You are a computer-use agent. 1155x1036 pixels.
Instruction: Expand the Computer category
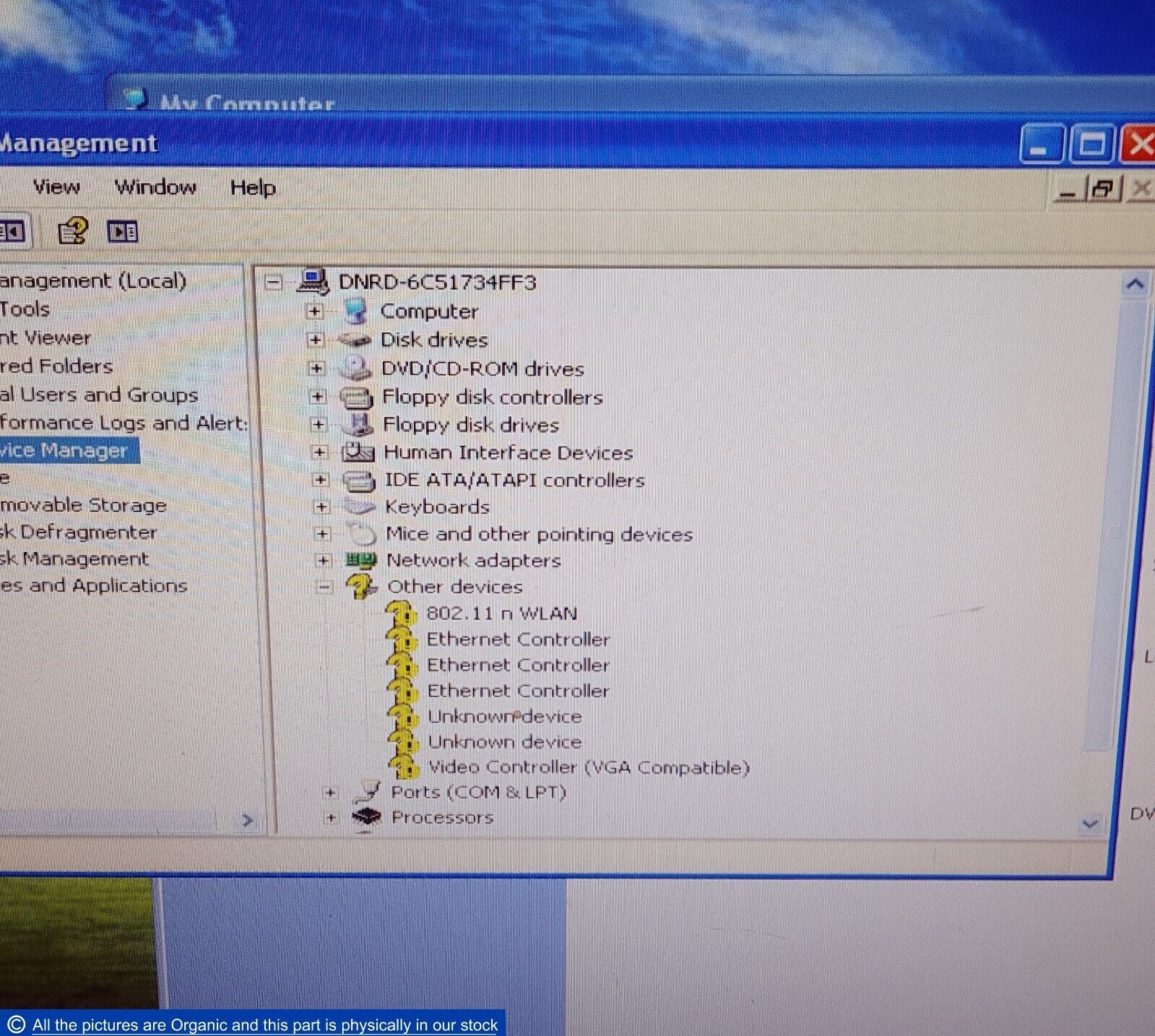[x=314, y=311]
